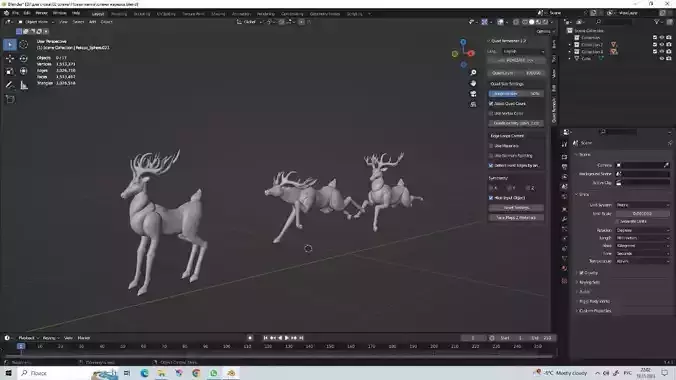Open the View Layer properties tab icon

pyautogui.click(x=564, y=176)
